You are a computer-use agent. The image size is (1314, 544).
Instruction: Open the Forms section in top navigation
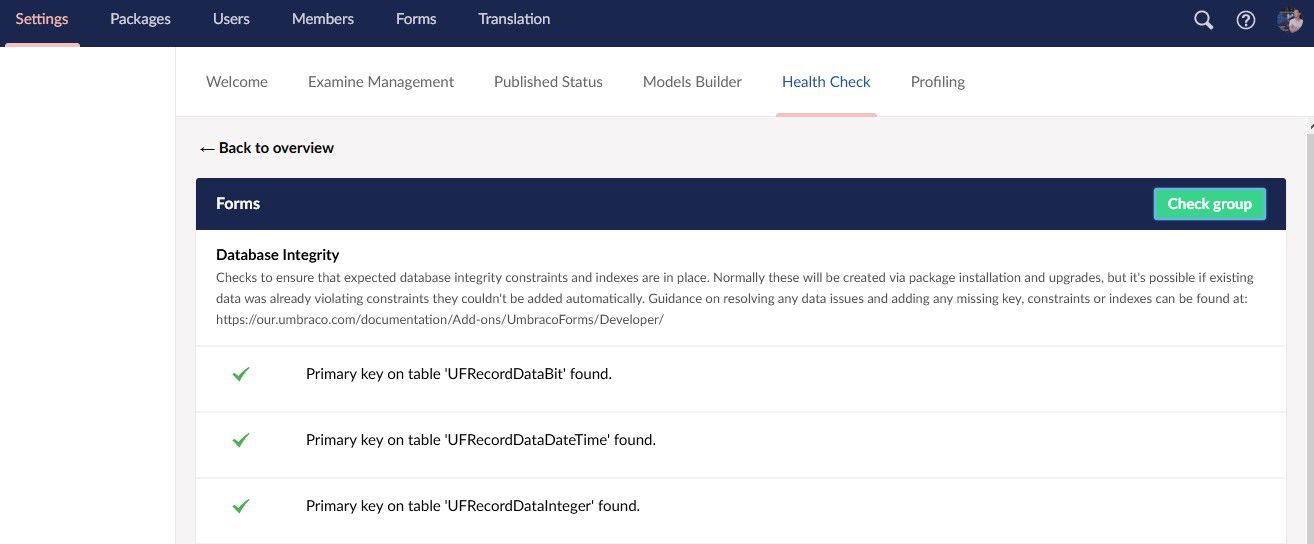[x=416, y=19]
